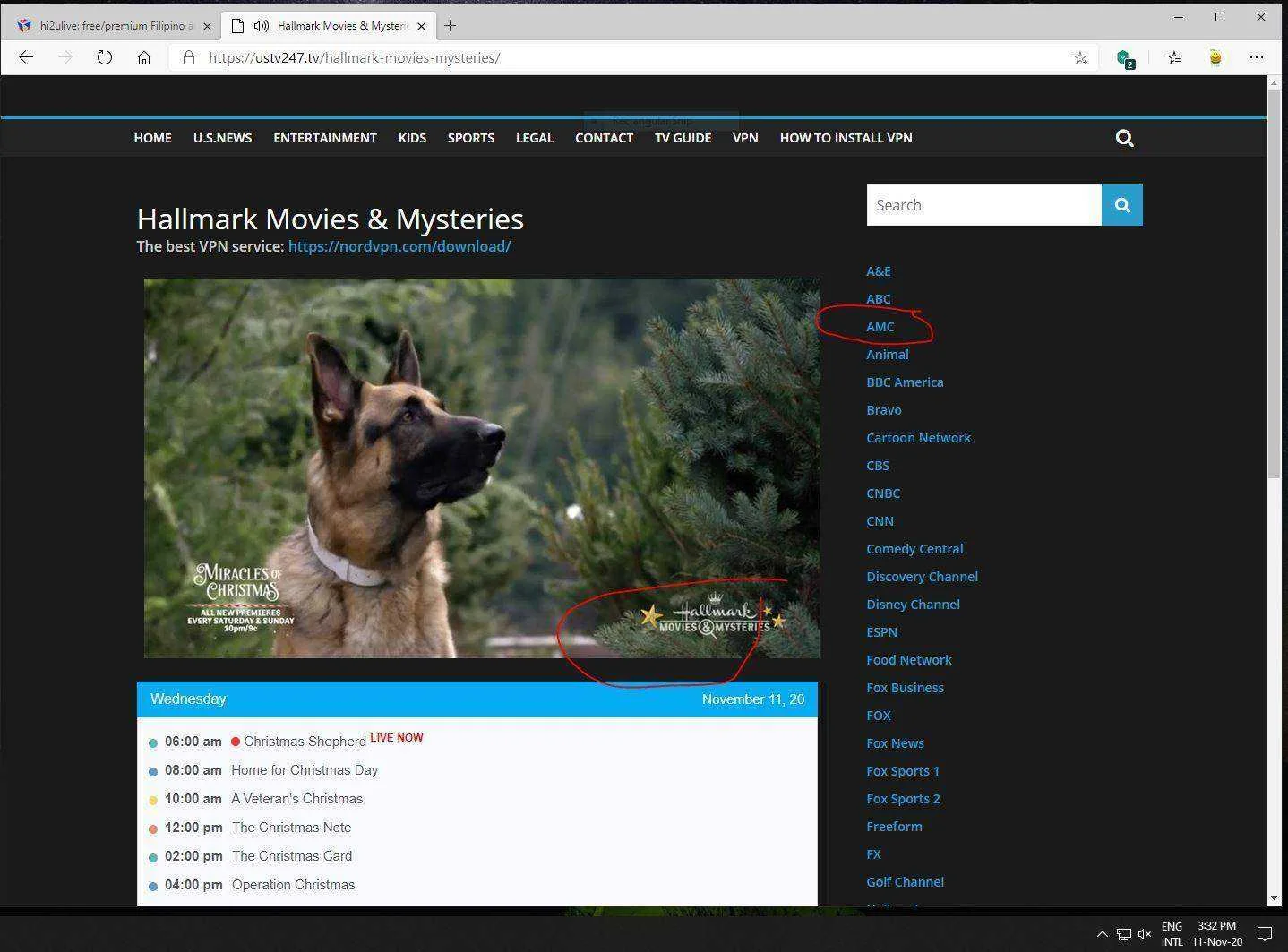Open AMC channel link

click(880, 327)
